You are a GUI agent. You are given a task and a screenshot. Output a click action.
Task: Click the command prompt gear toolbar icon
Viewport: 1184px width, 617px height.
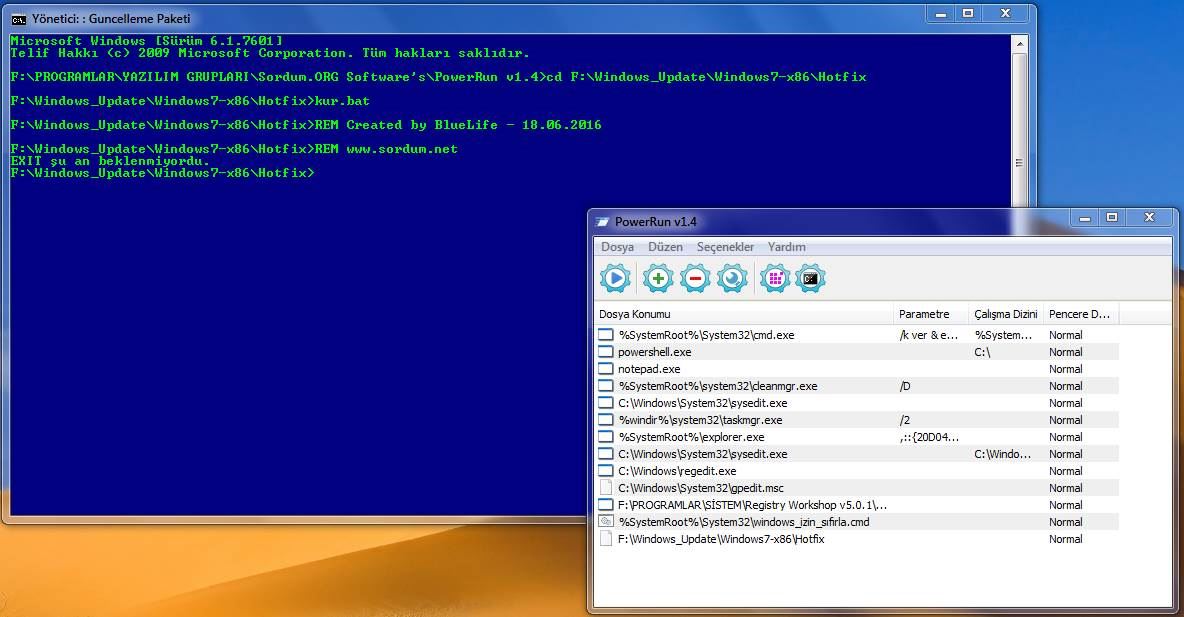810,279
